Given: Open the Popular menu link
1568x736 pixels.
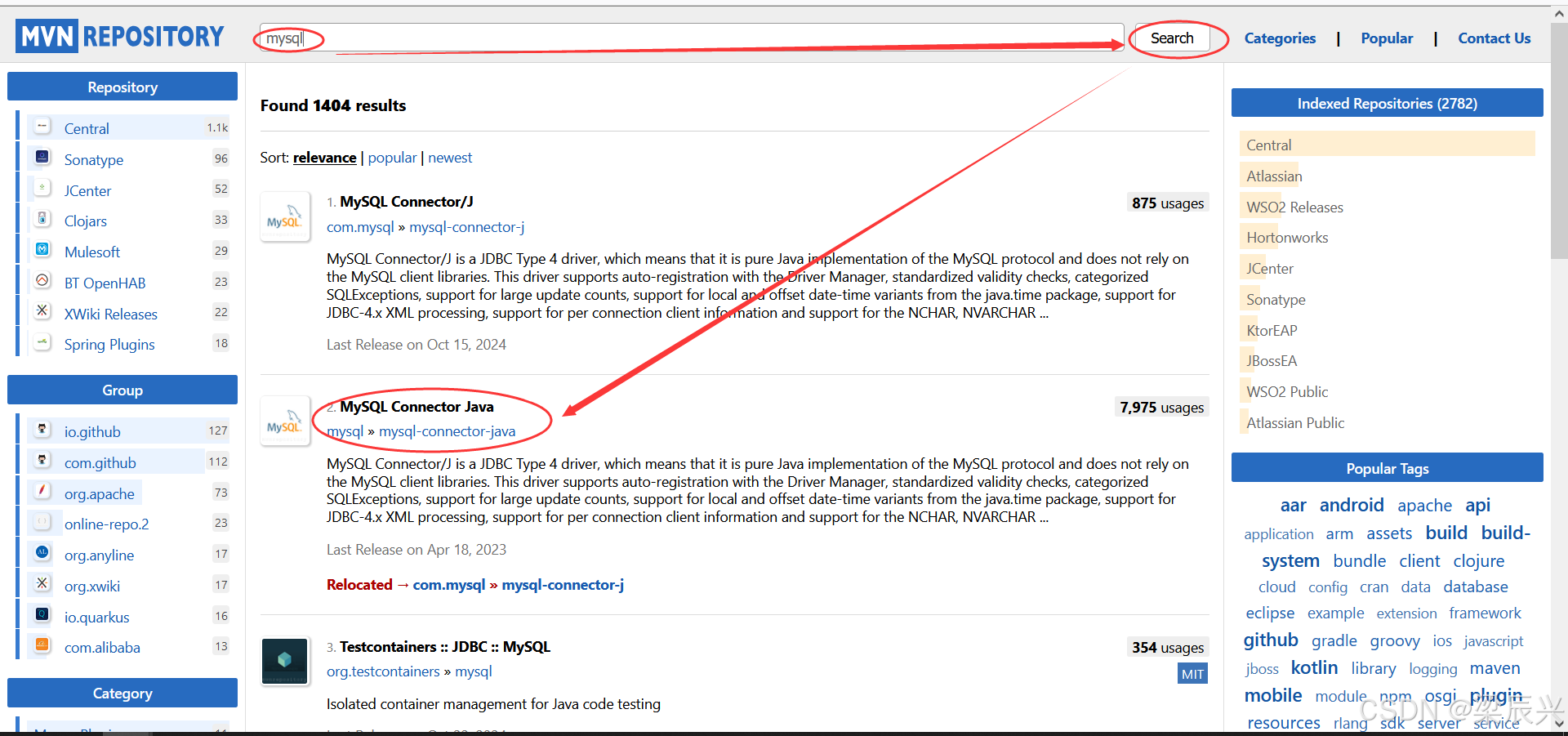Looking at the screenshot, I should pos(1387,38).
